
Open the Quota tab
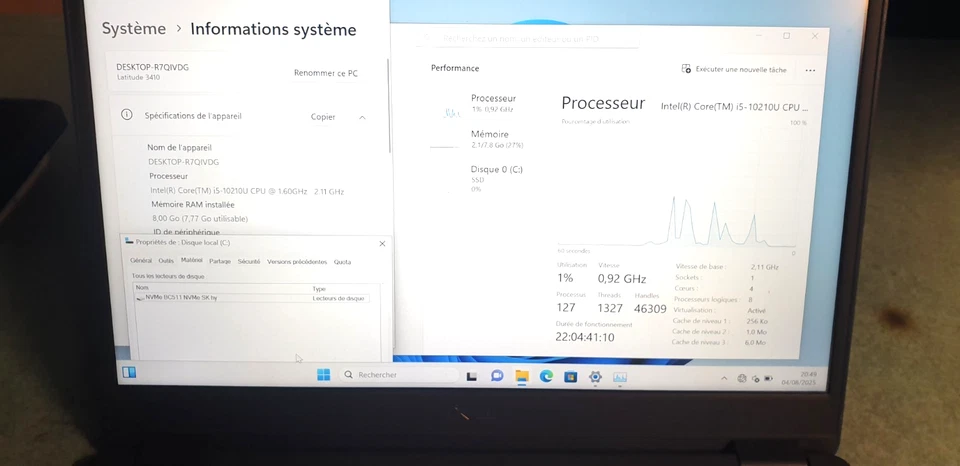[342, 262]
